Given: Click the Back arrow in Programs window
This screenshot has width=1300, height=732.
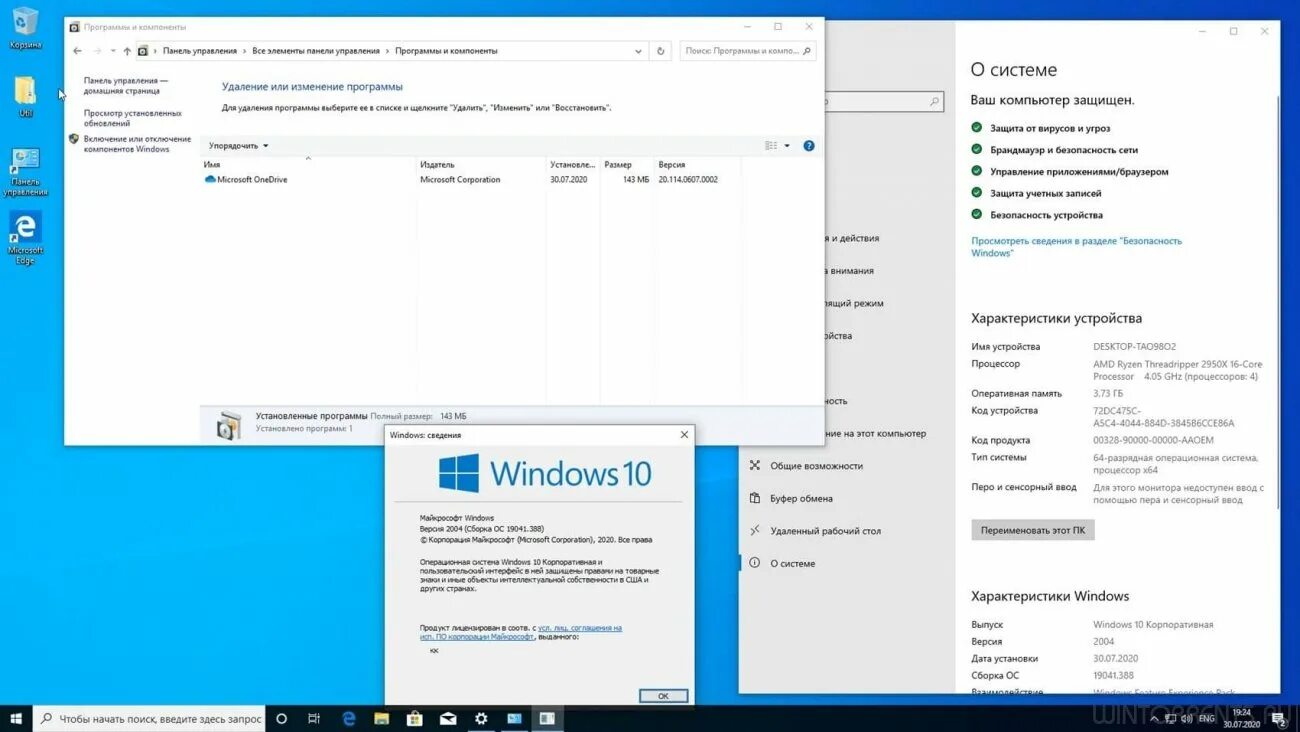Looking at the screenshot, I should [x=78, y=51].
